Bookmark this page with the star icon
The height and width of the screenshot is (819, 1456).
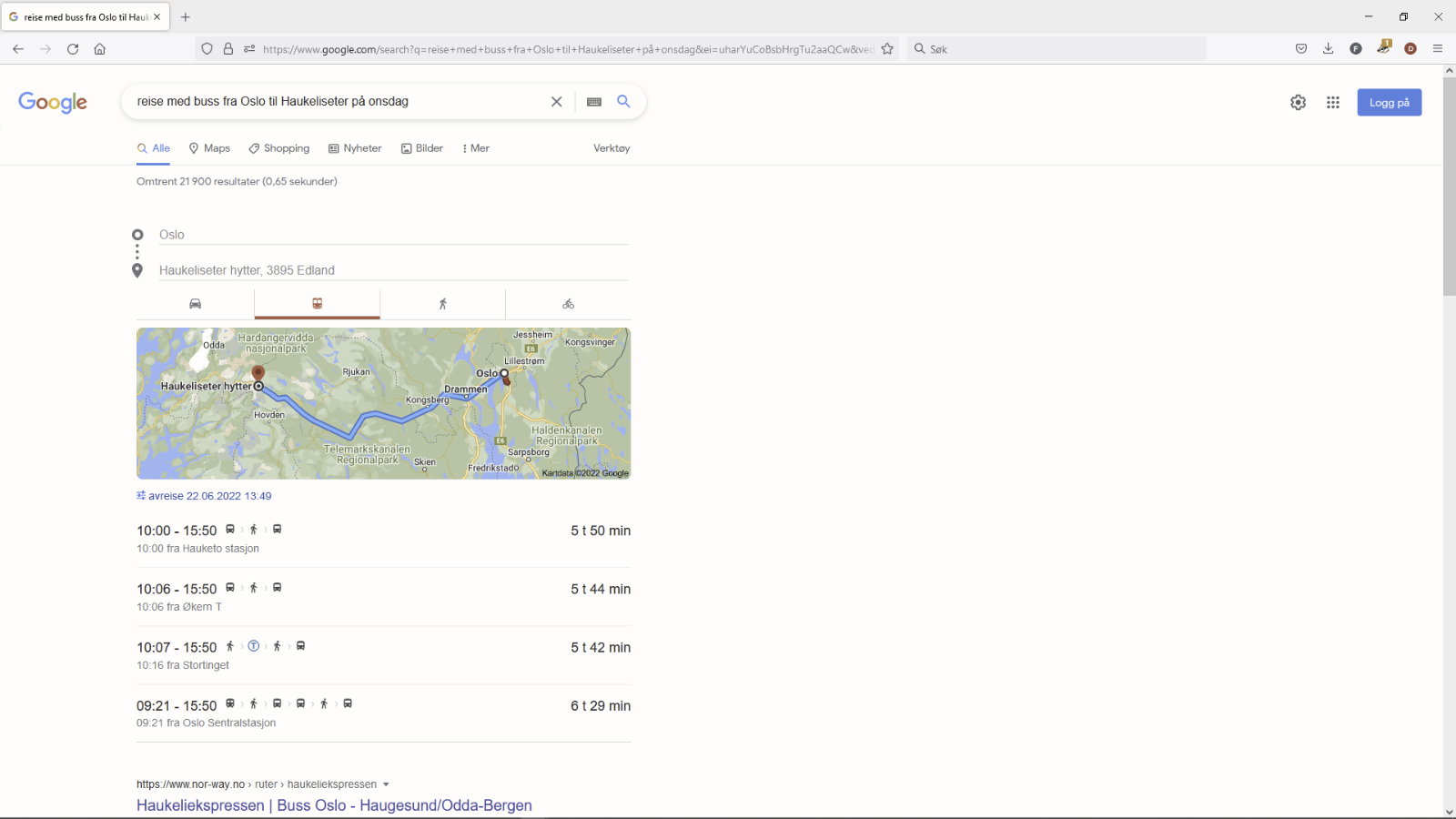tap(887, 49)
